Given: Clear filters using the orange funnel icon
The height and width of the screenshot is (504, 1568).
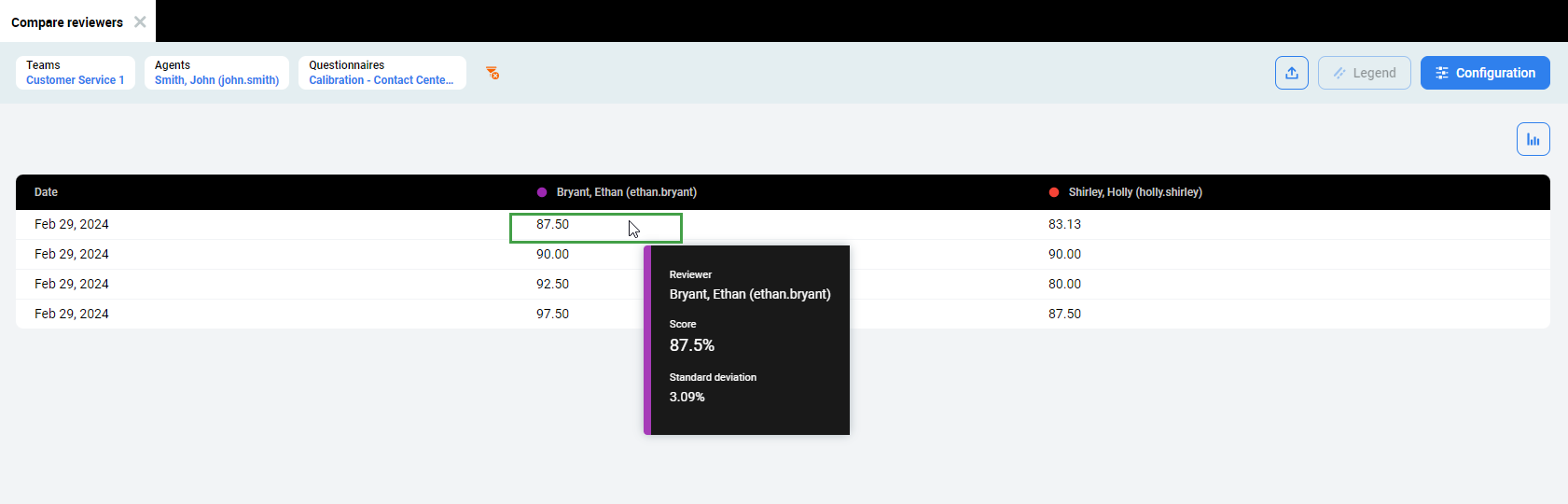Looking at the screenshot, I should click(x=493, y=73).
